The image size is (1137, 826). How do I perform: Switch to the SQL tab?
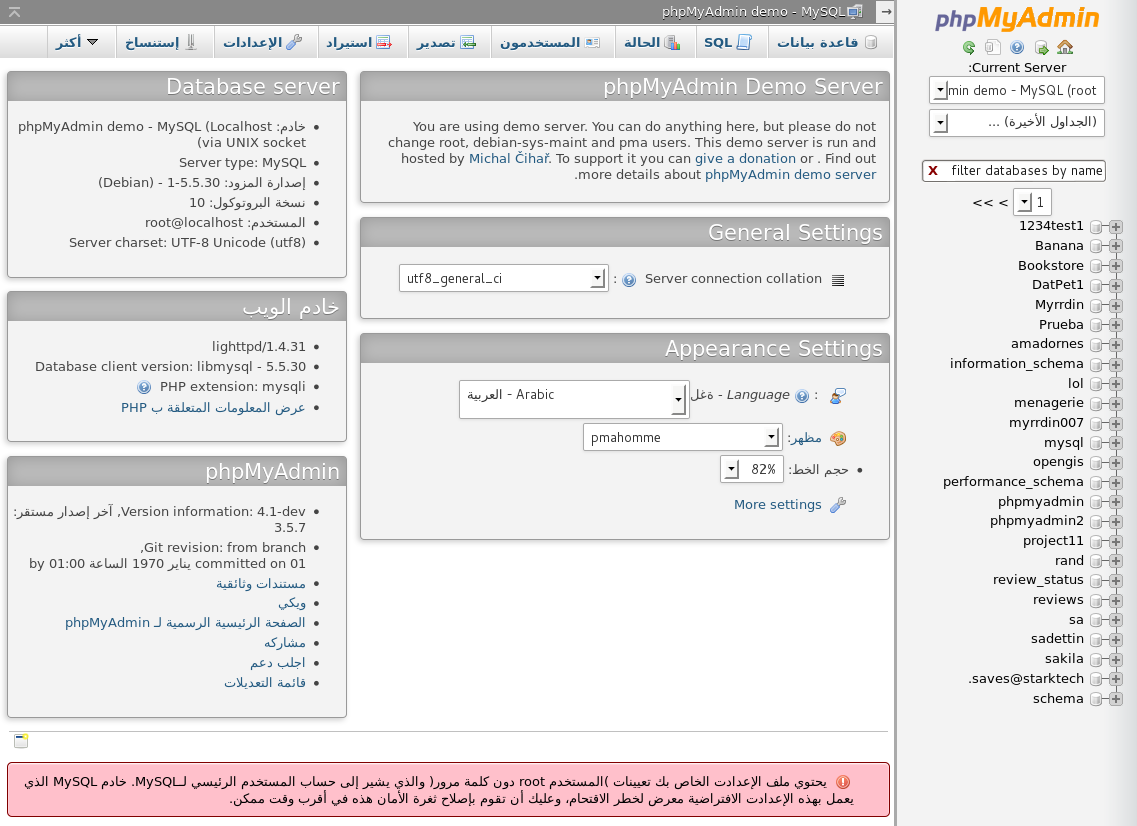click(x=727, y=42)
